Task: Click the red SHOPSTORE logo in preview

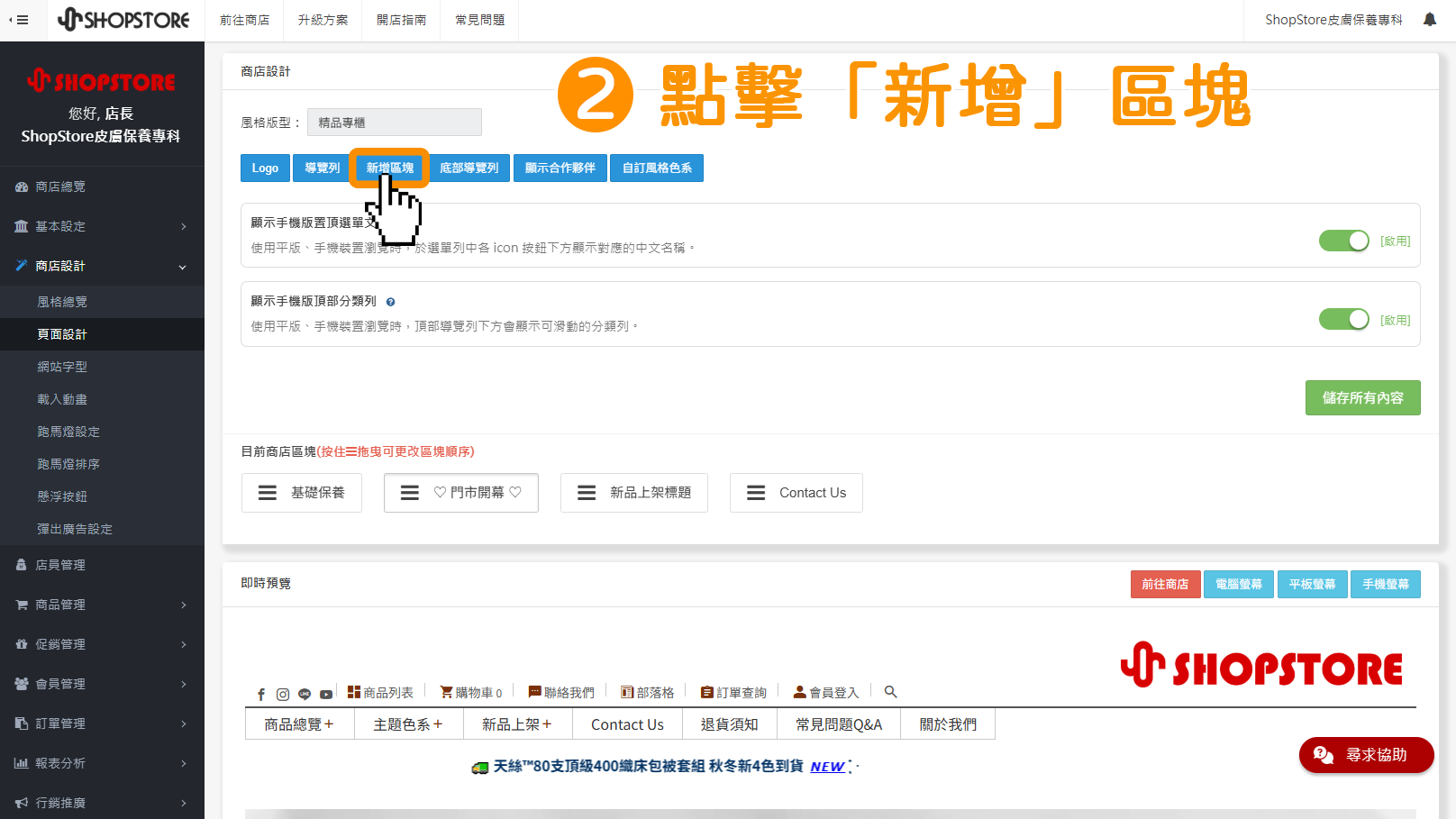Action: [1261, 665]
